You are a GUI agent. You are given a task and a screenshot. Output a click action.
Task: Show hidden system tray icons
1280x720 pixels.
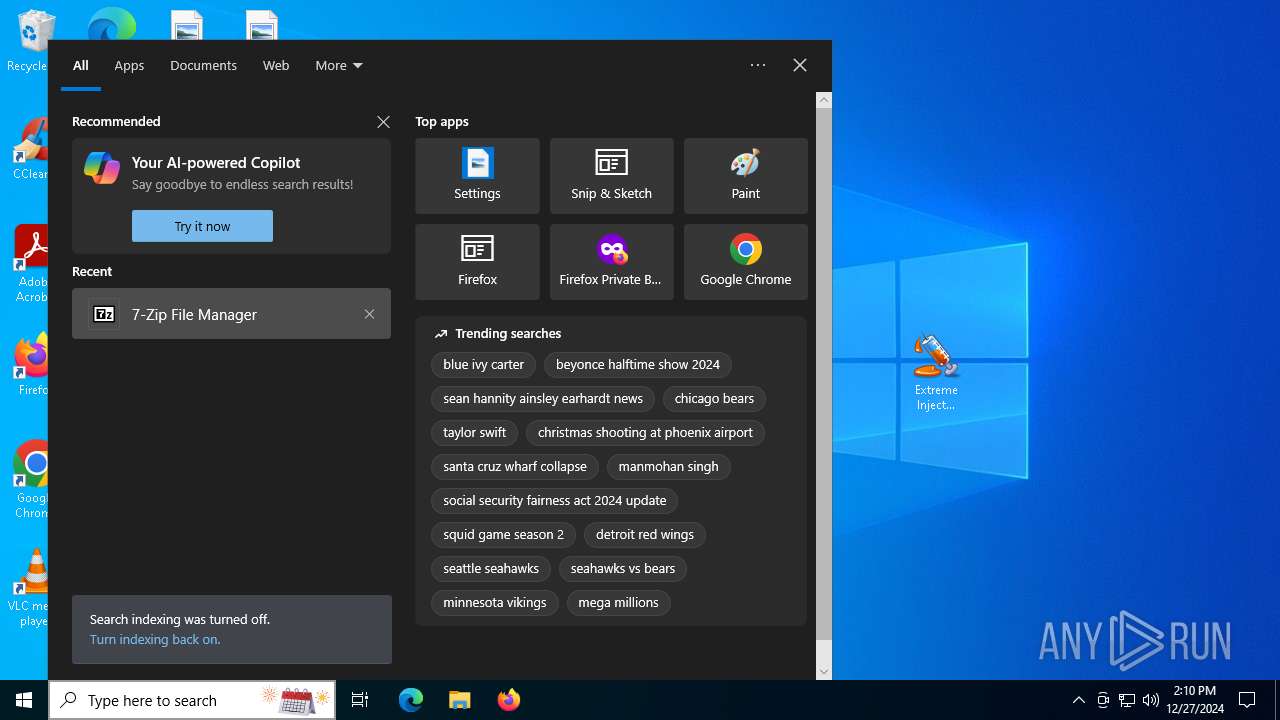coord(1079,700)
